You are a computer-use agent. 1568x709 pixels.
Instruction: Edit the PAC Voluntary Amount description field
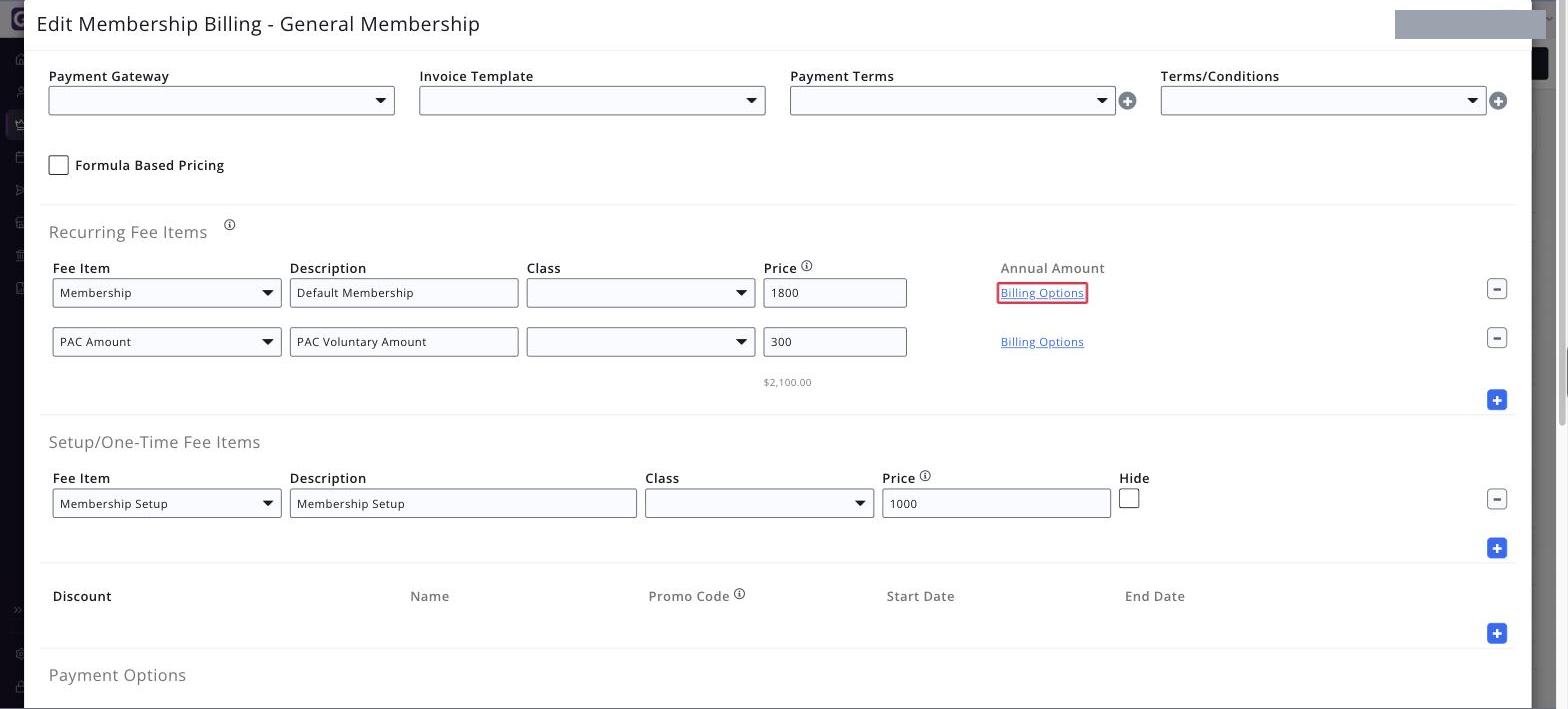coord(404,342)
